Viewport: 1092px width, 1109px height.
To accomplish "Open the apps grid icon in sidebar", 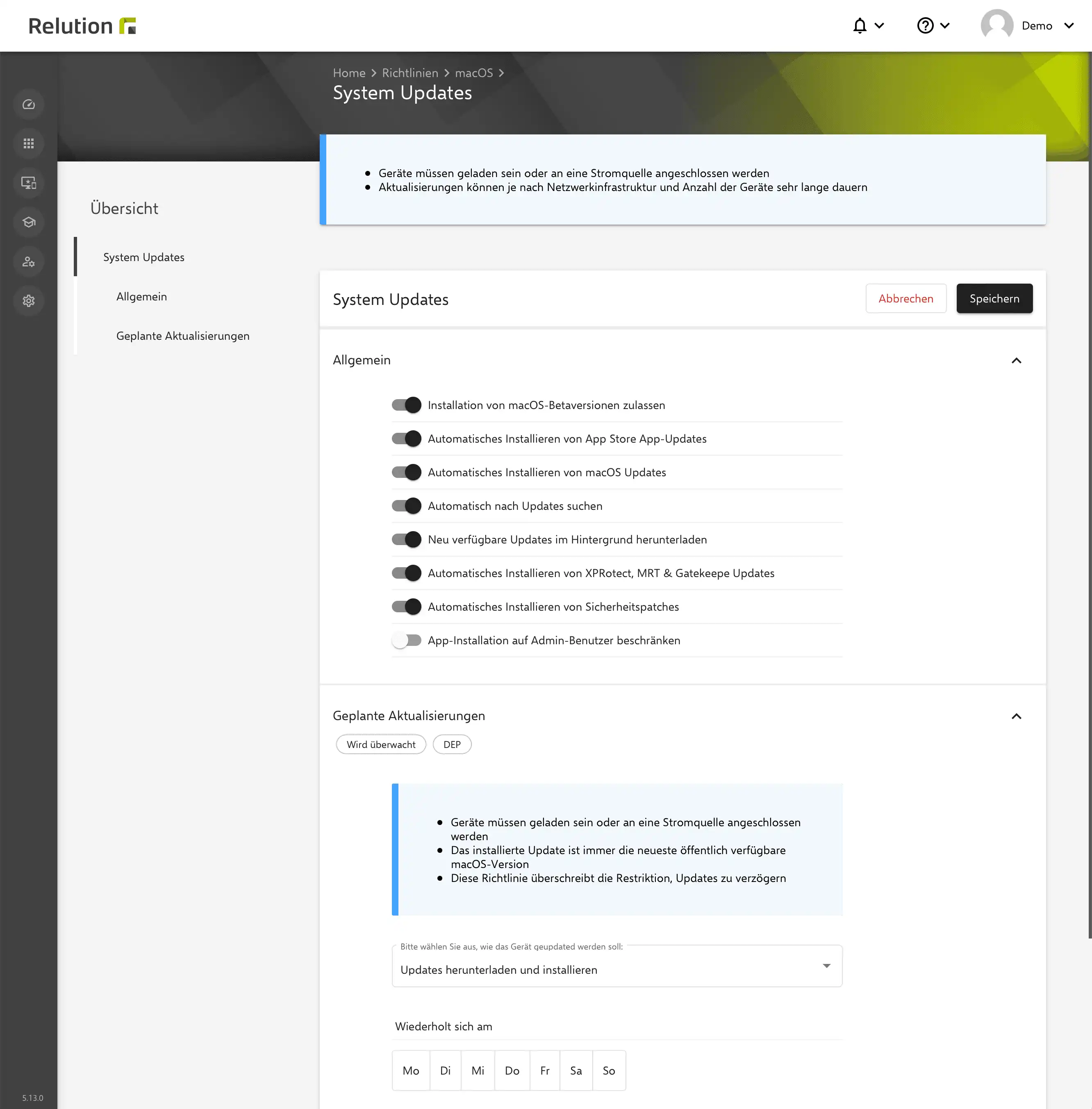I will coord(29,143).
